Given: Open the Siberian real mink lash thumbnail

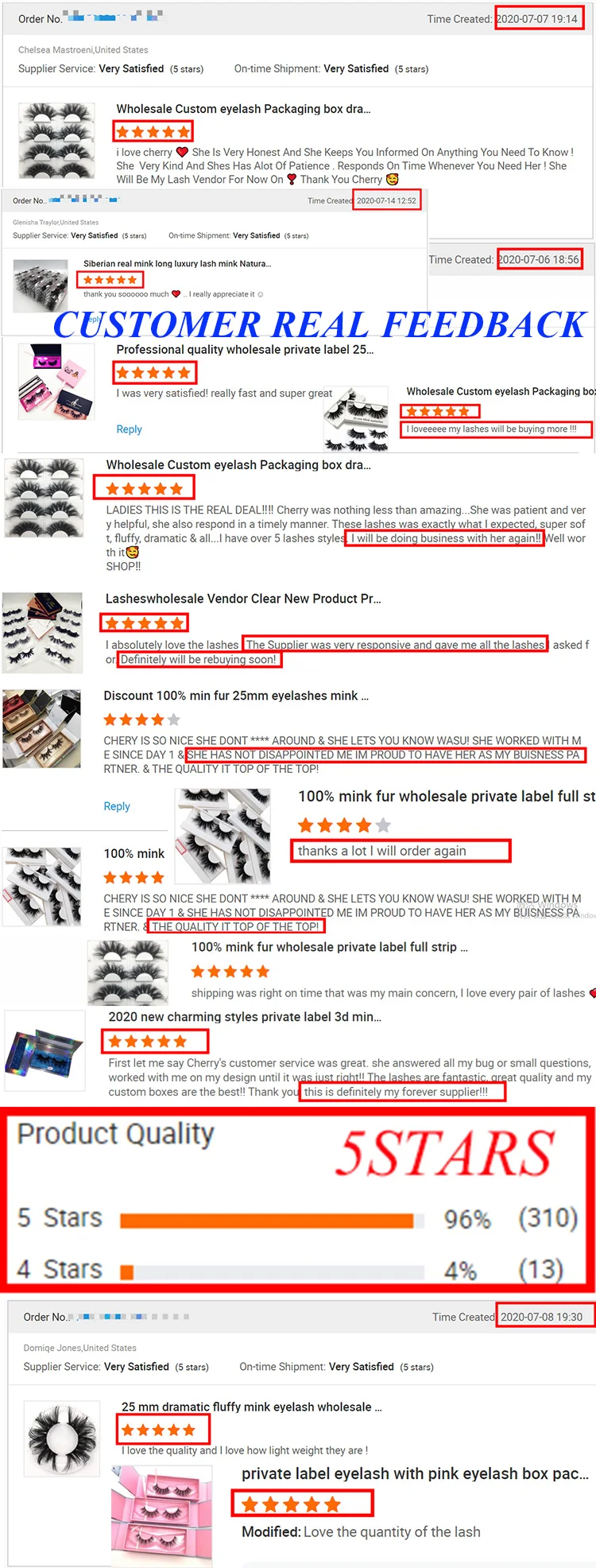Looking at the screenshot, I should point(41,286).
